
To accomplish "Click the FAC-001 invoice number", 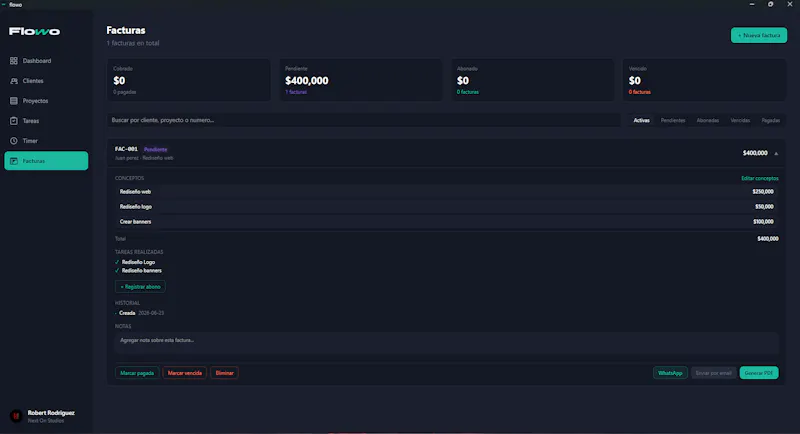I will point(126,149).
